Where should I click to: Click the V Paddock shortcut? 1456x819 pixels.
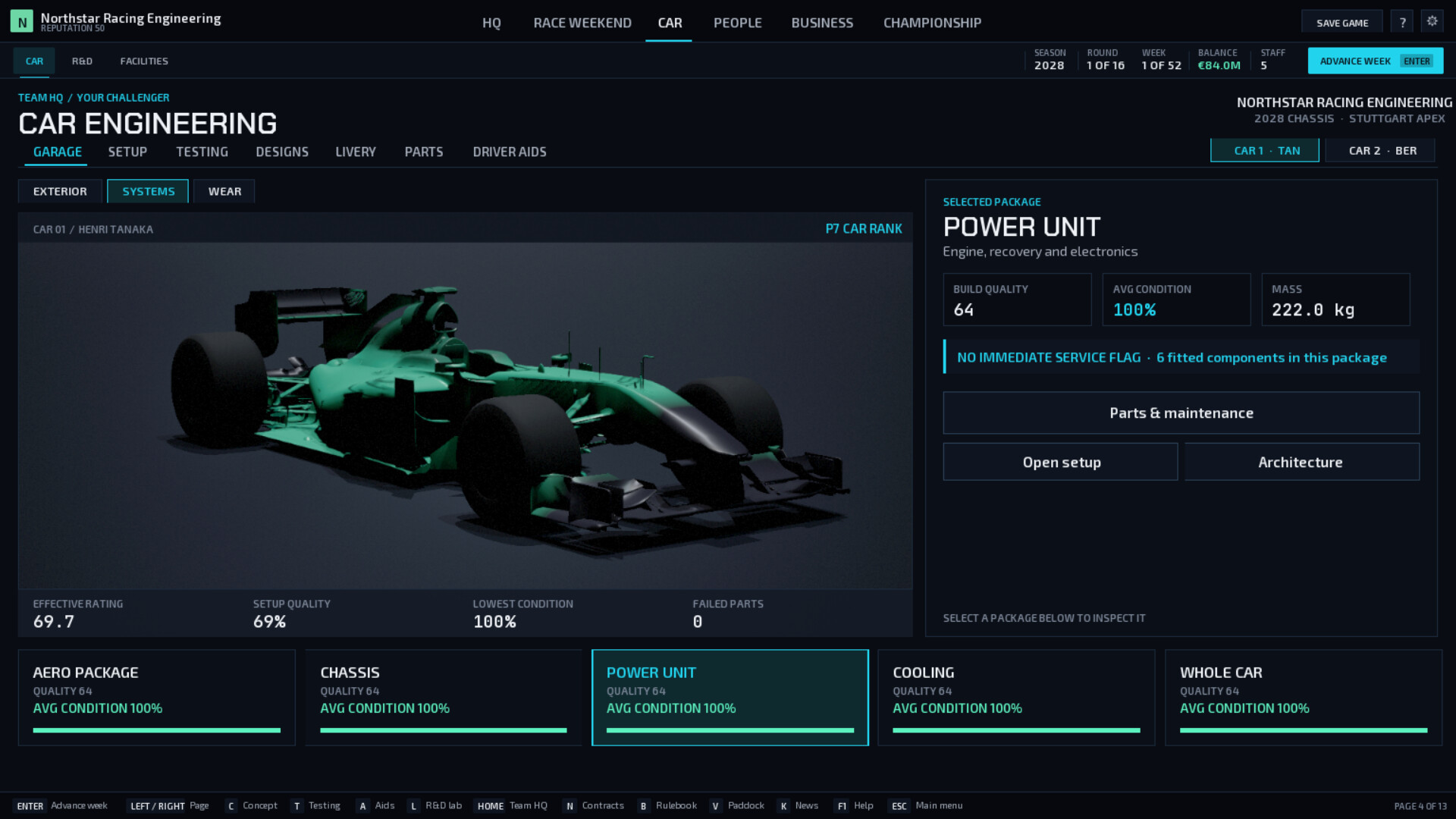pos(737,805)
